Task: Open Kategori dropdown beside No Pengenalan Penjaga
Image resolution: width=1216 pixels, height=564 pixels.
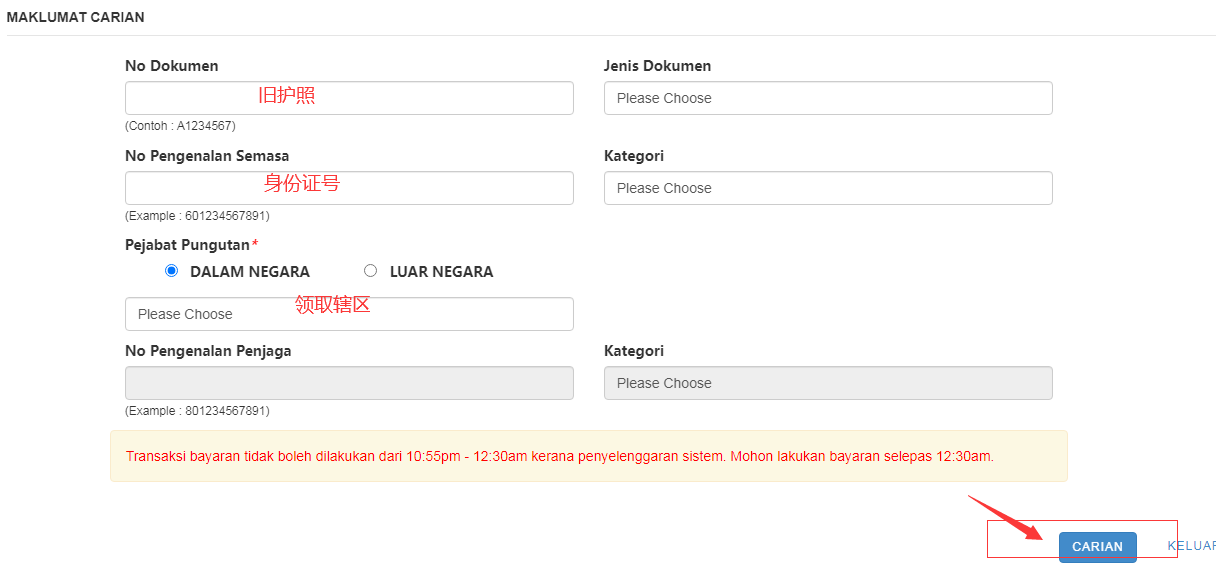Action: 828,383
